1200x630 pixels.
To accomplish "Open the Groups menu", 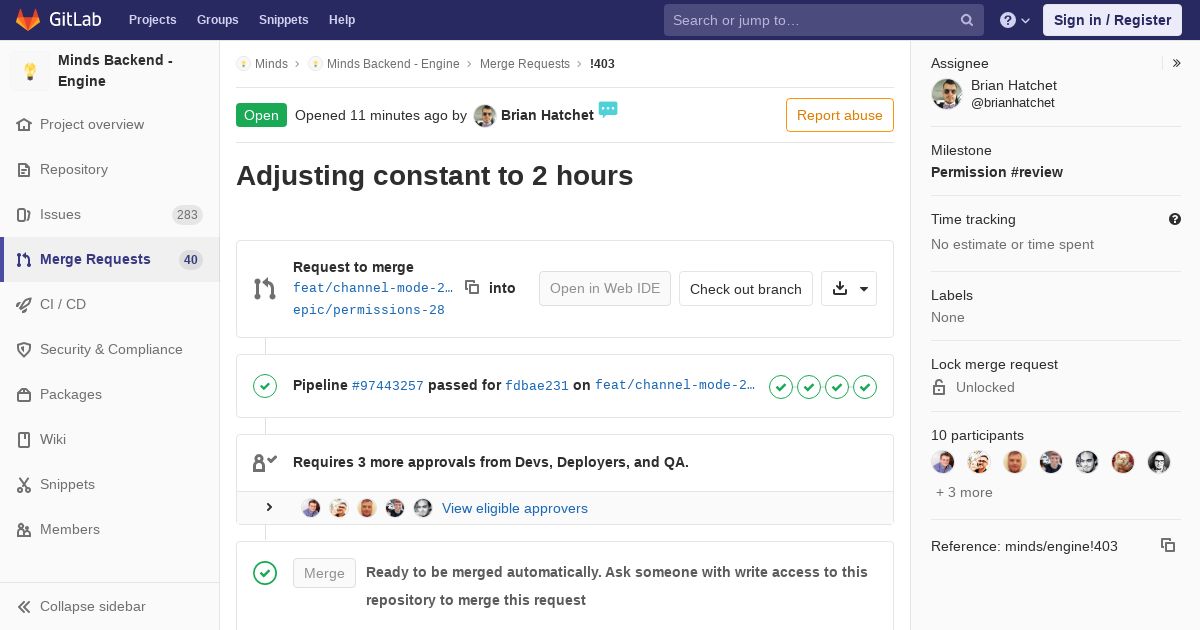I will (218, 20).
